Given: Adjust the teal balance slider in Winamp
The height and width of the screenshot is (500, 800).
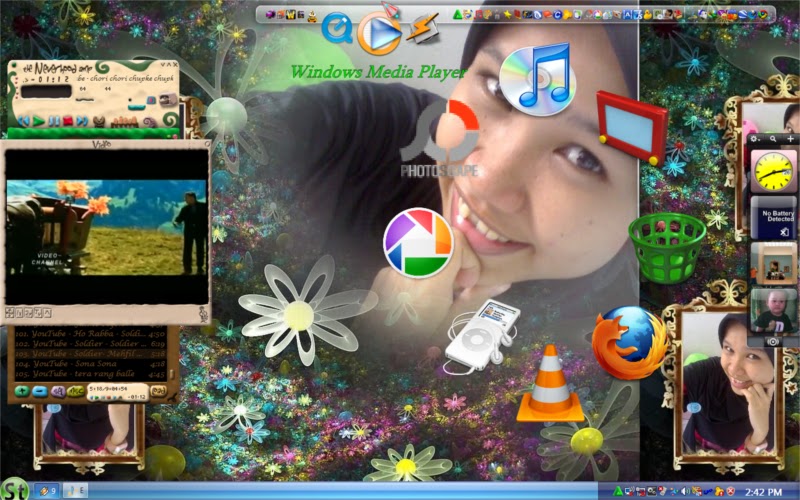Looking at the screenshot, I should [x=137, y=108].
